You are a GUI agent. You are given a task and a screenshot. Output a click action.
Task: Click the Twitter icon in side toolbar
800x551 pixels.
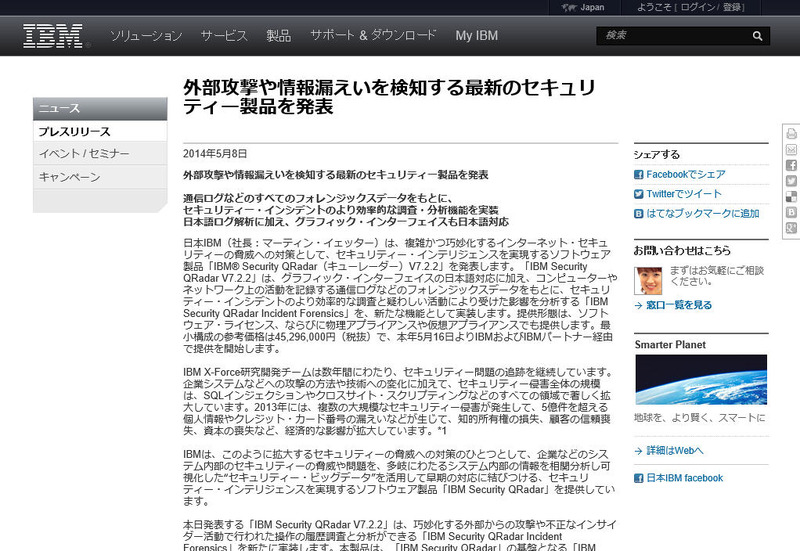coord(791,181)
